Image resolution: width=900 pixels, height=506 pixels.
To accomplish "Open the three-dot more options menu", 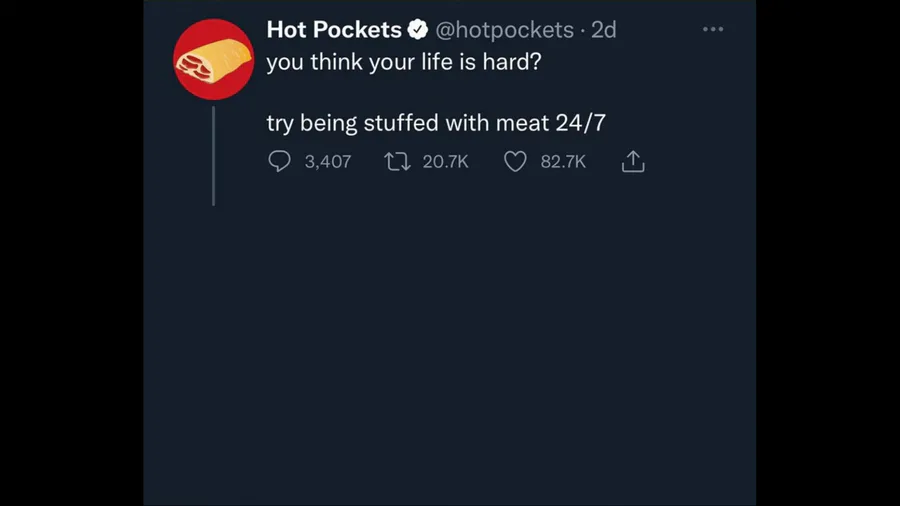I will click(712, 30).
